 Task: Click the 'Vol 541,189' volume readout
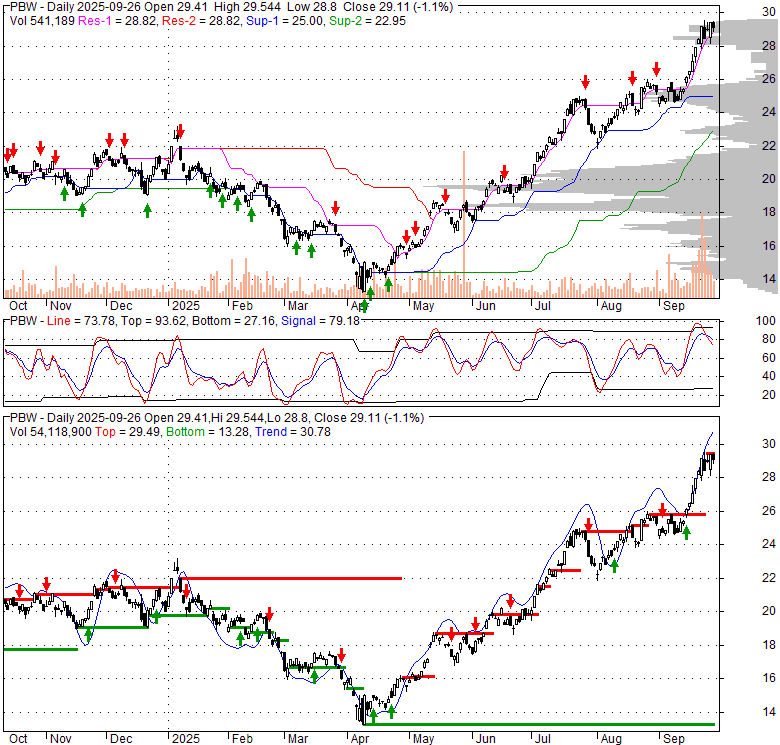coord(42,21)
